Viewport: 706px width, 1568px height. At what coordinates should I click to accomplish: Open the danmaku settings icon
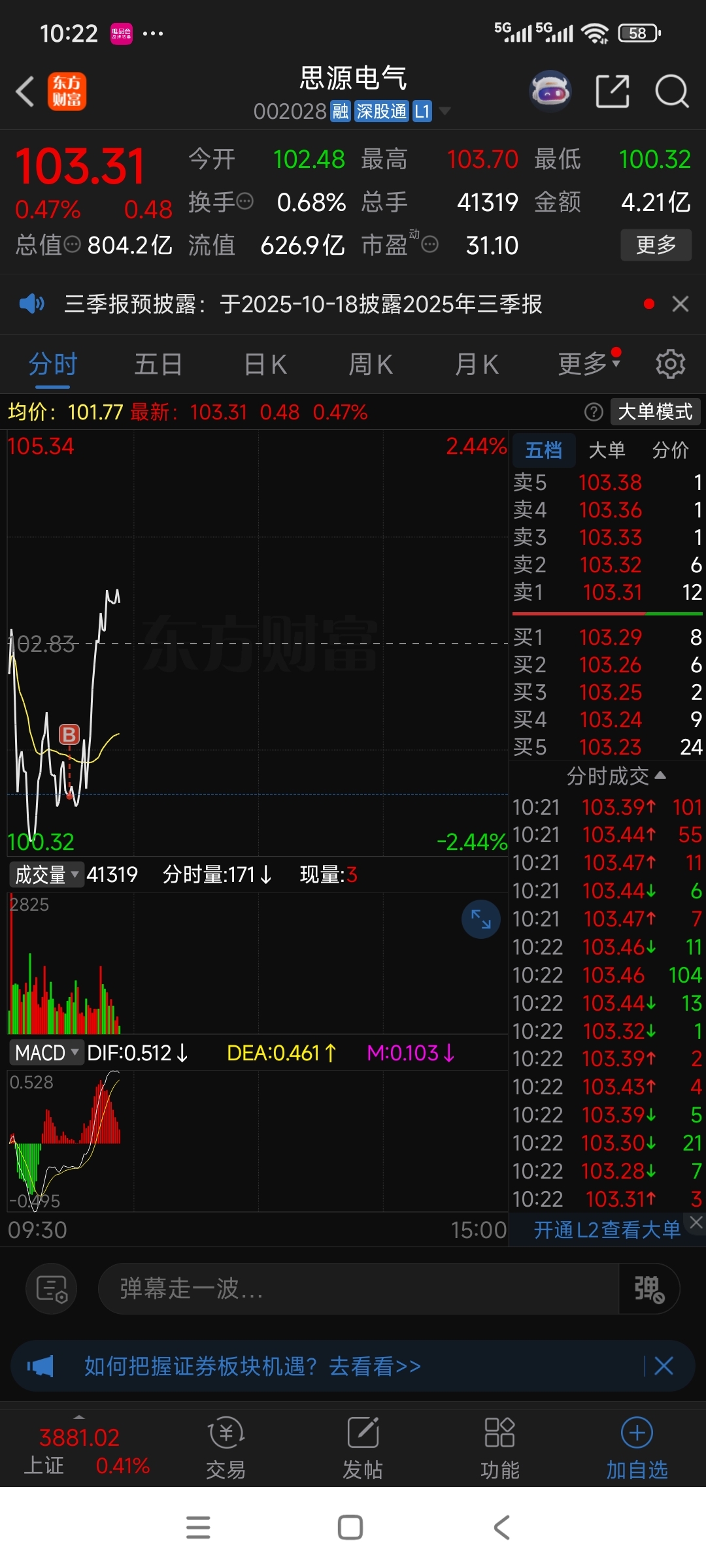tap(52, 1289)
